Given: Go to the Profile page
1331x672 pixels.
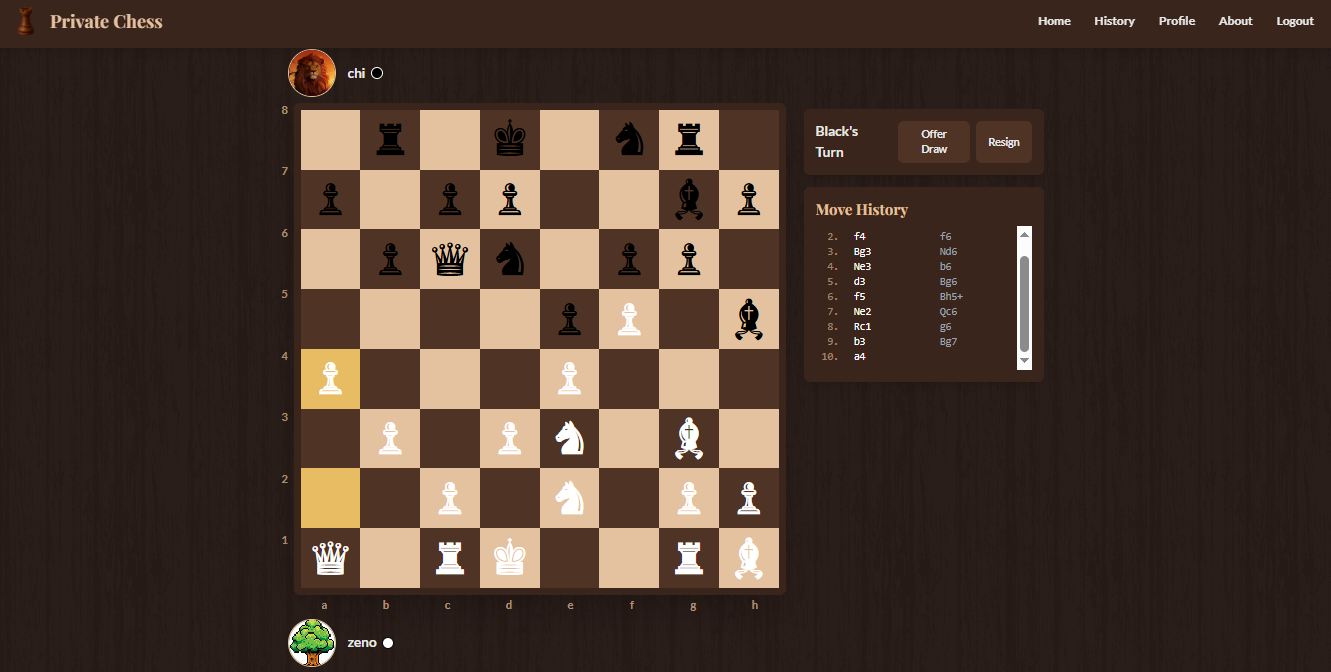Looking at the screenshot, I should point(1176,21).
